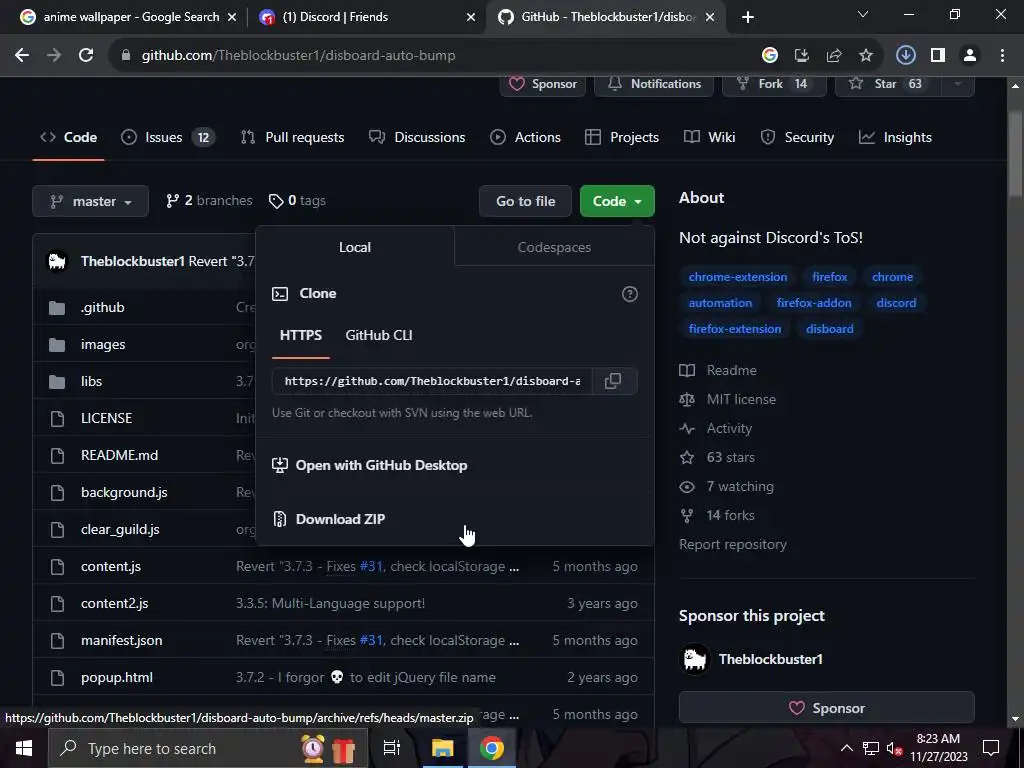
Task: Open the Issues tab
Action: [168, 137]
